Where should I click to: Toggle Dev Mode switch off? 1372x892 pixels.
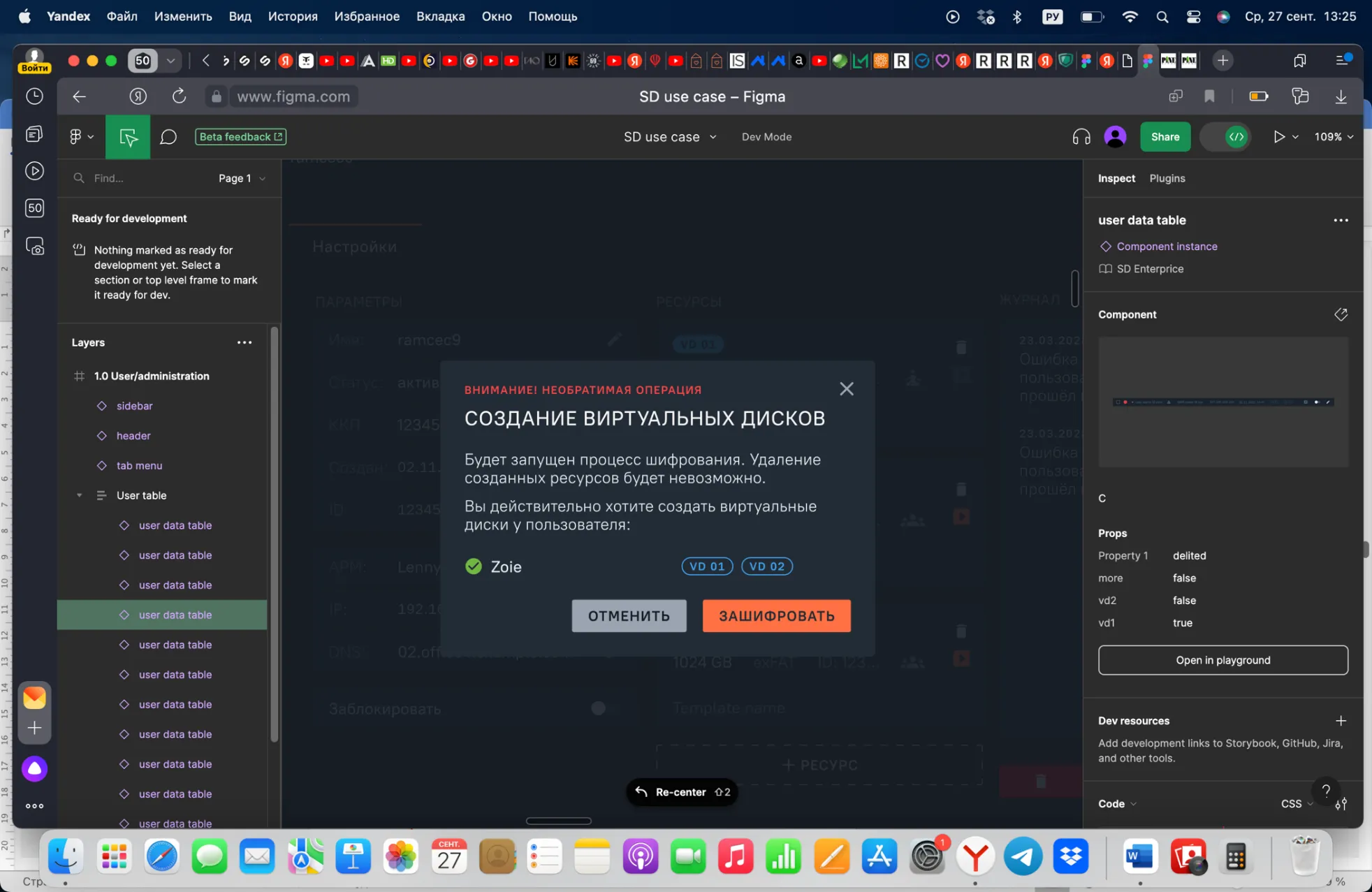click(1225, 137)
